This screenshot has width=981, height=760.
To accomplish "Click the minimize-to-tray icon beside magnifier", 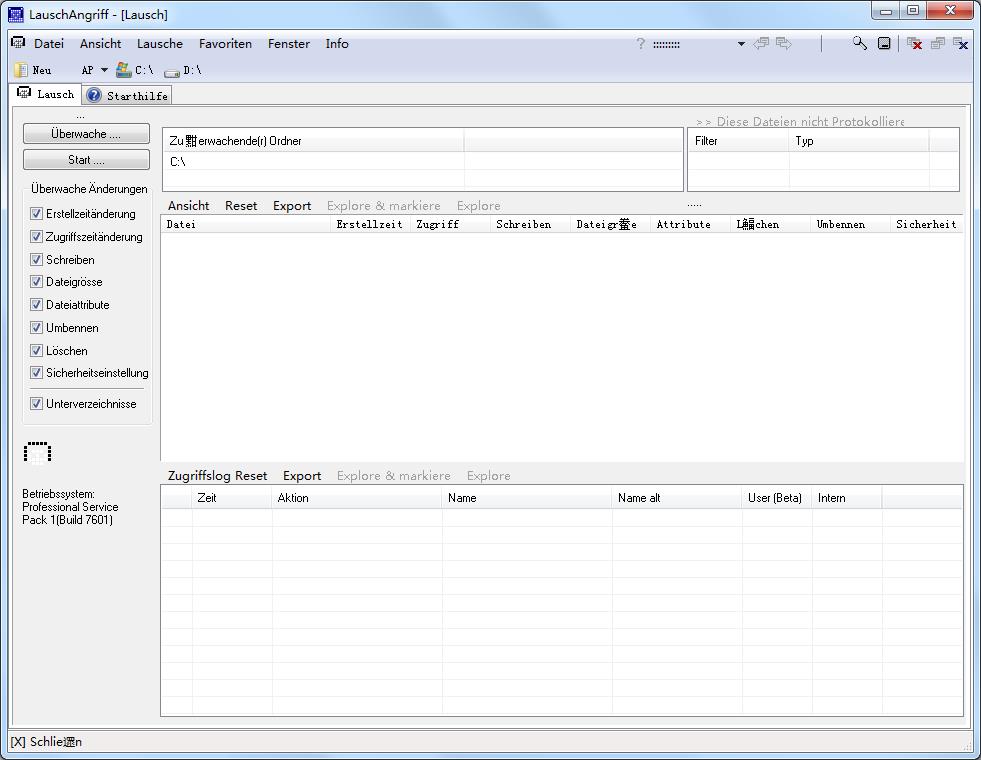I will pos(884,43).
